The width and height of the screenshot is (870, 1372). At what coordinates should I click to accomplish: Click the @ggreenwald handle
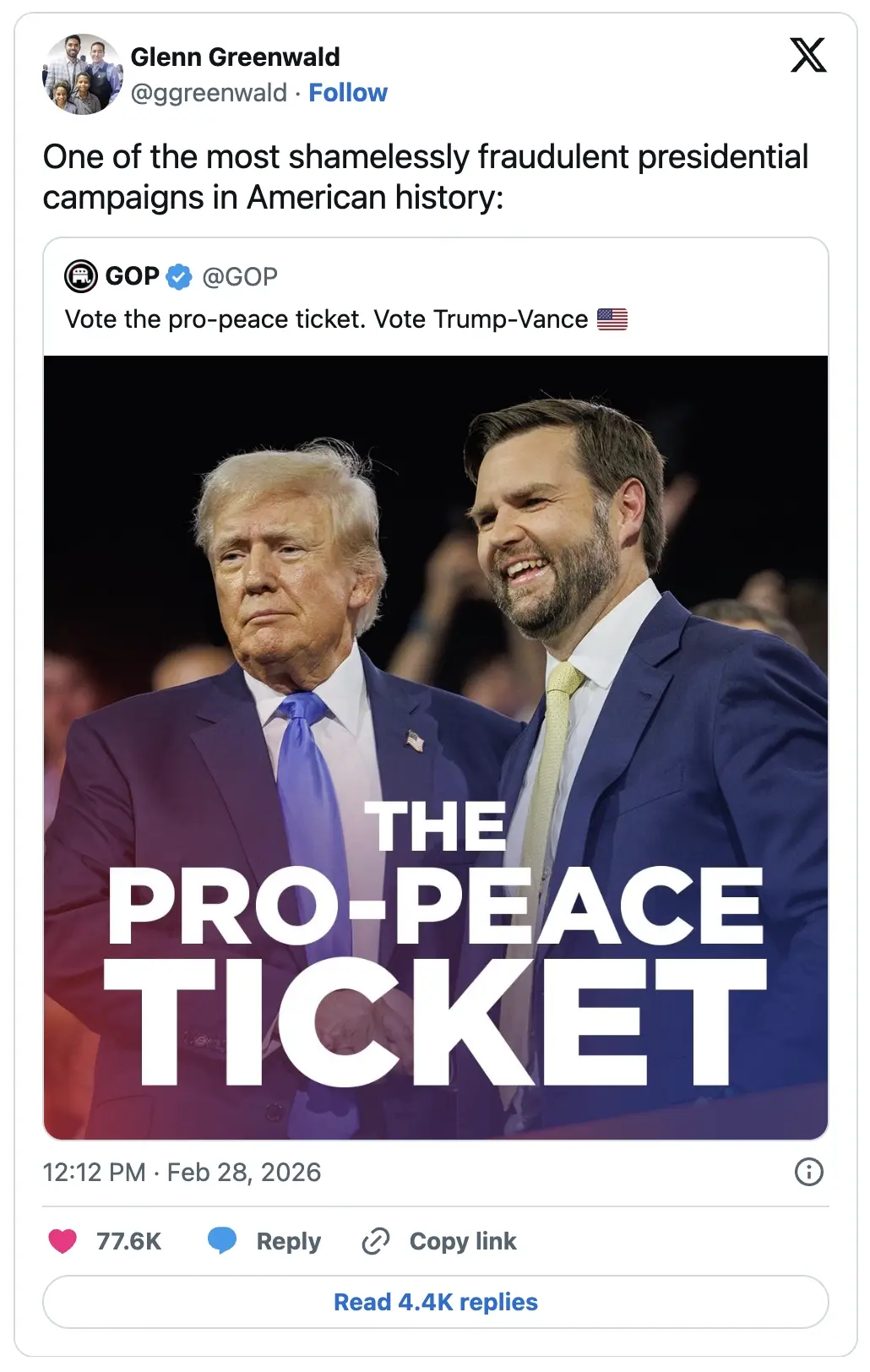click(x=209, y=92)
